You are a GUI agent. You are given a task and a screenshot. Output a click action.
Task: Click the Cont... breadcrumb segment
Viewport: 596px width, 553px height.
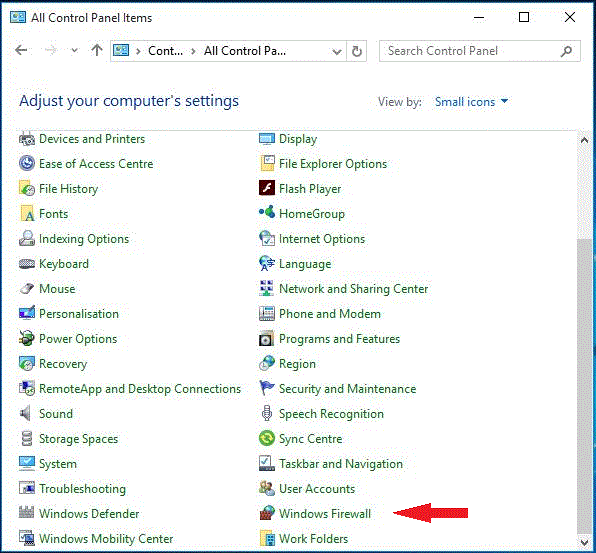tap(165, 51)
